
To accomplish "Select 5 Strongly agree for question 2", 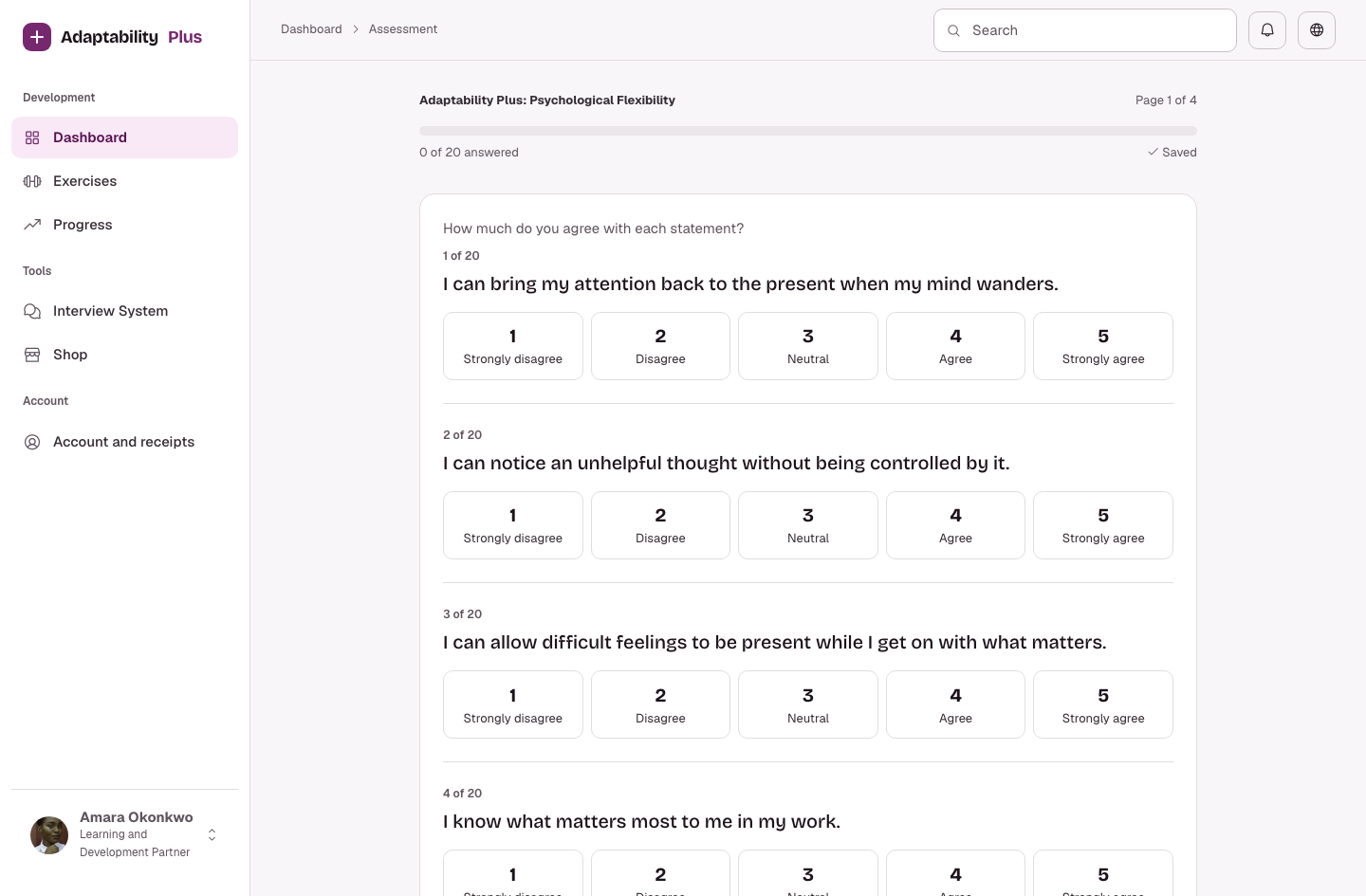I will [x=1103, y=525].
